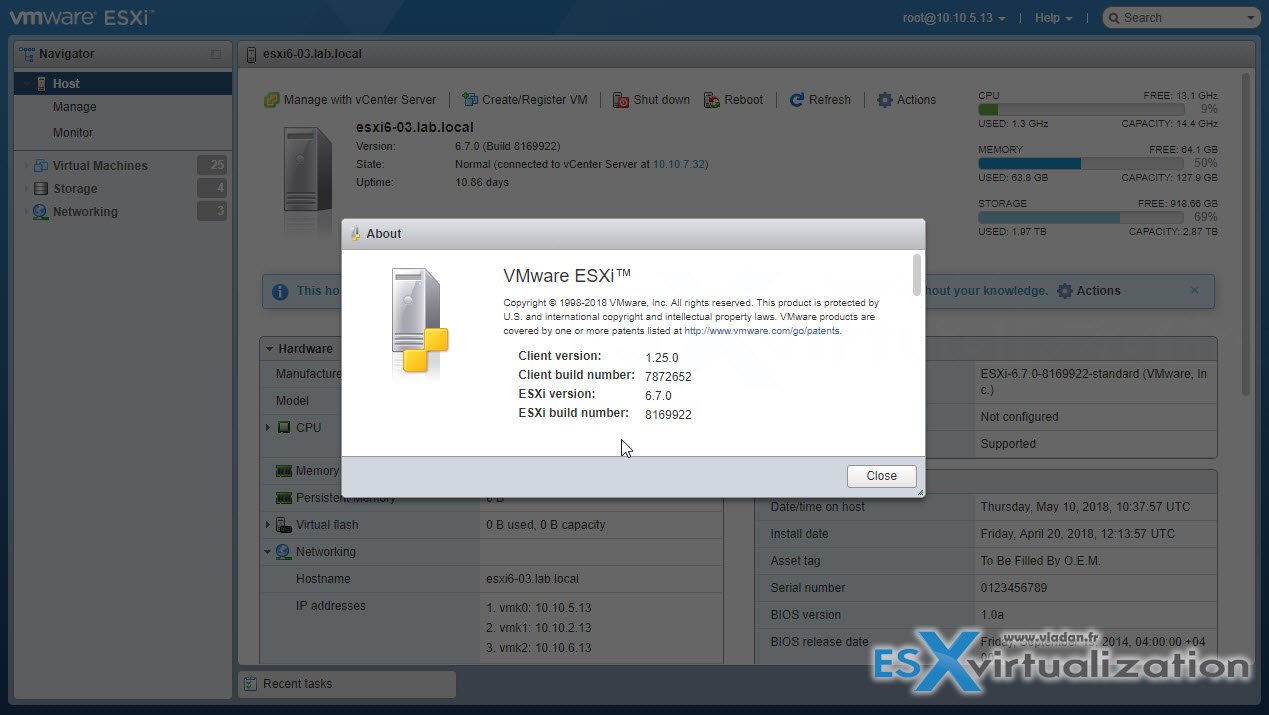
Task: Expand Networking in the Navigator tree
Action: [x=26, y=212]
